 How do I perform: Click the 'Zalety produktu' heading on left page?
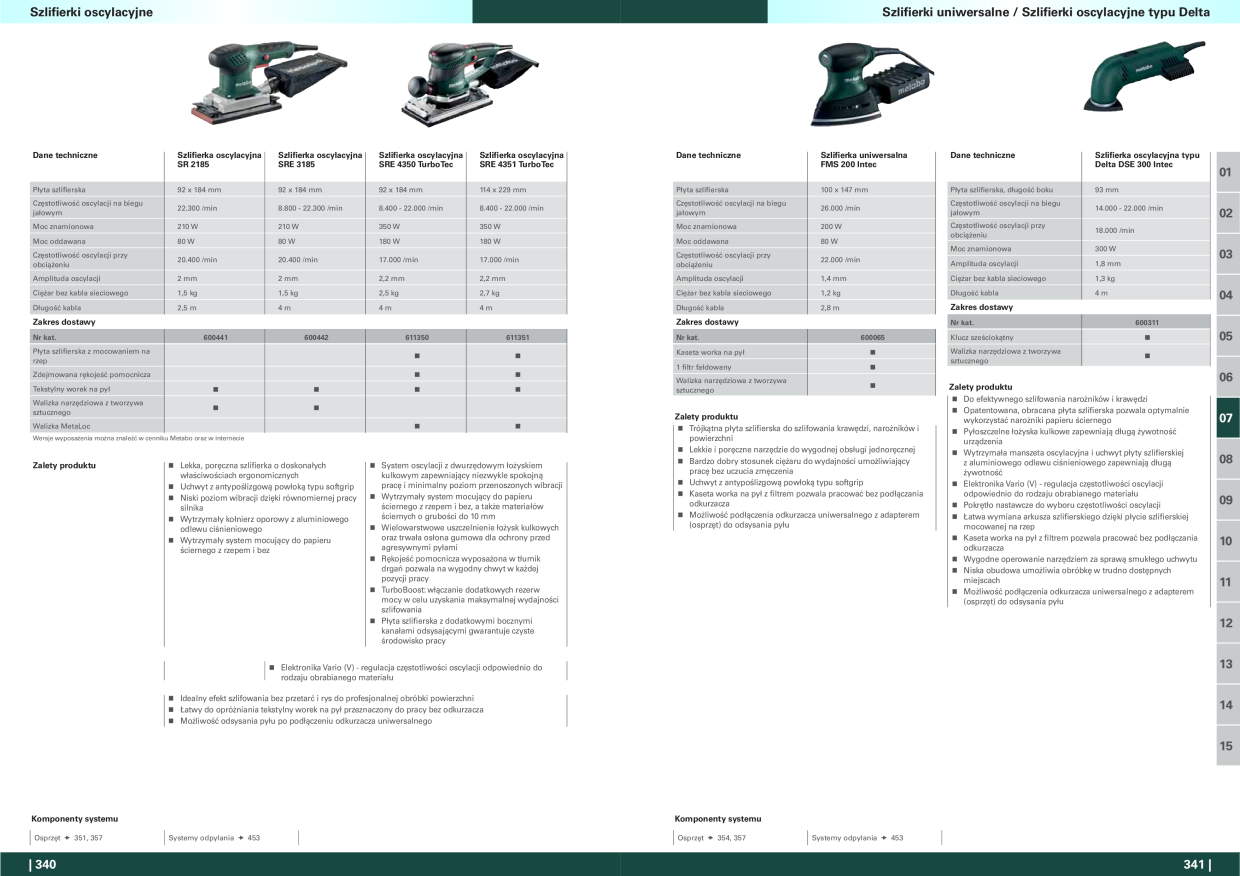[x=64, y=465]
